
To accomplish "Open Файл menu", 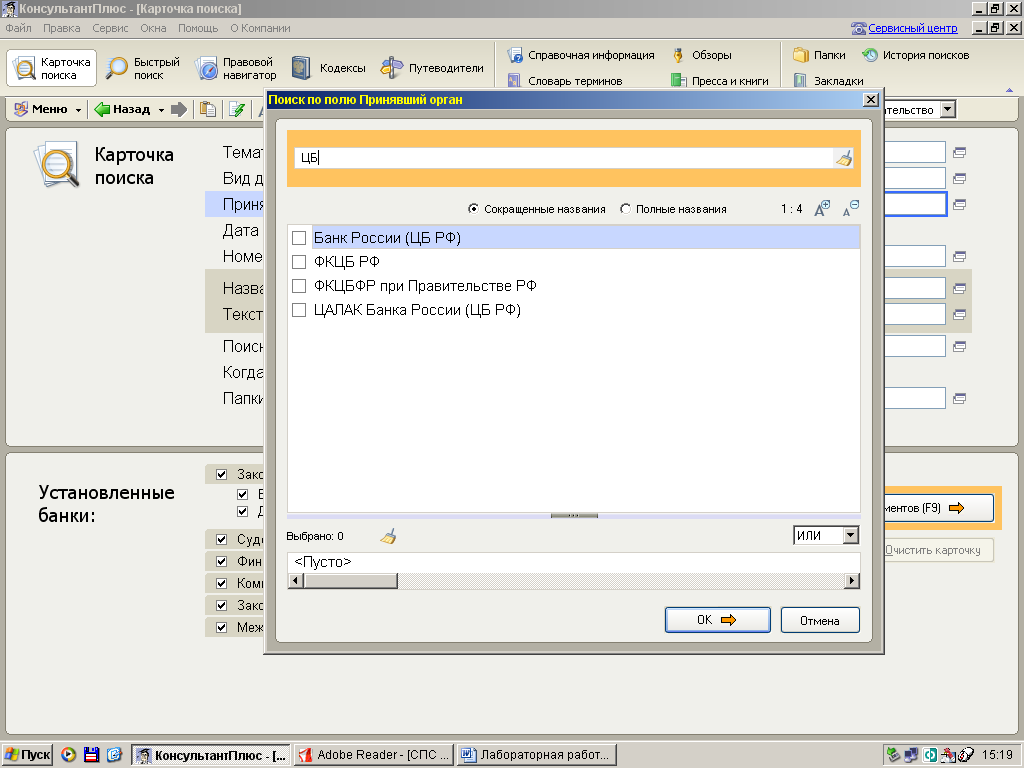I will (18, 28).
